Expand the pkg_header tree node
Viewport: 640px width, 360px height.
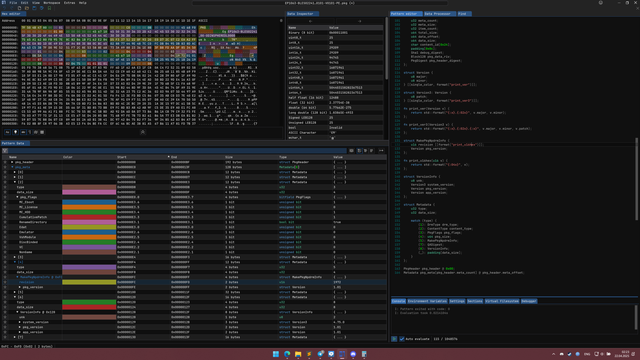(x=12, y=162)
